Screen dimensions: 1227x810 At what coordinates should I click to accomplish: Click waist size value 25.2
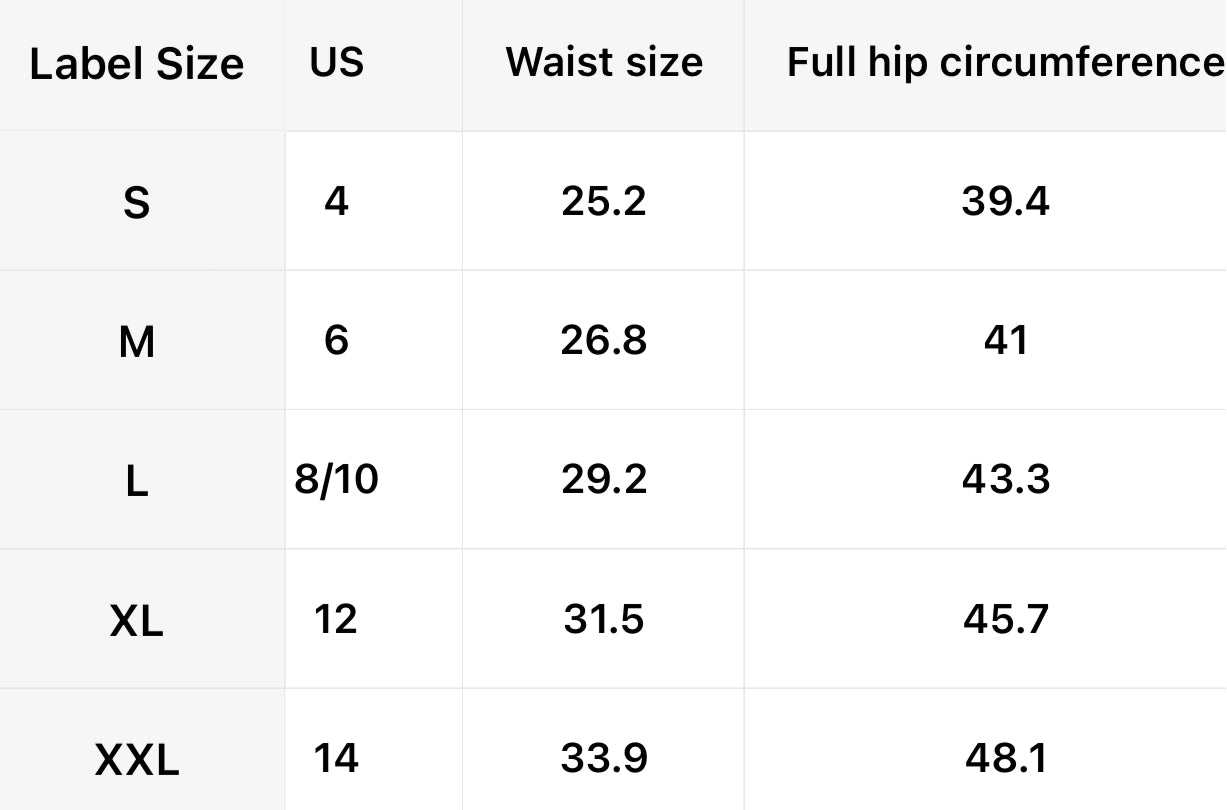pos(604,201)
